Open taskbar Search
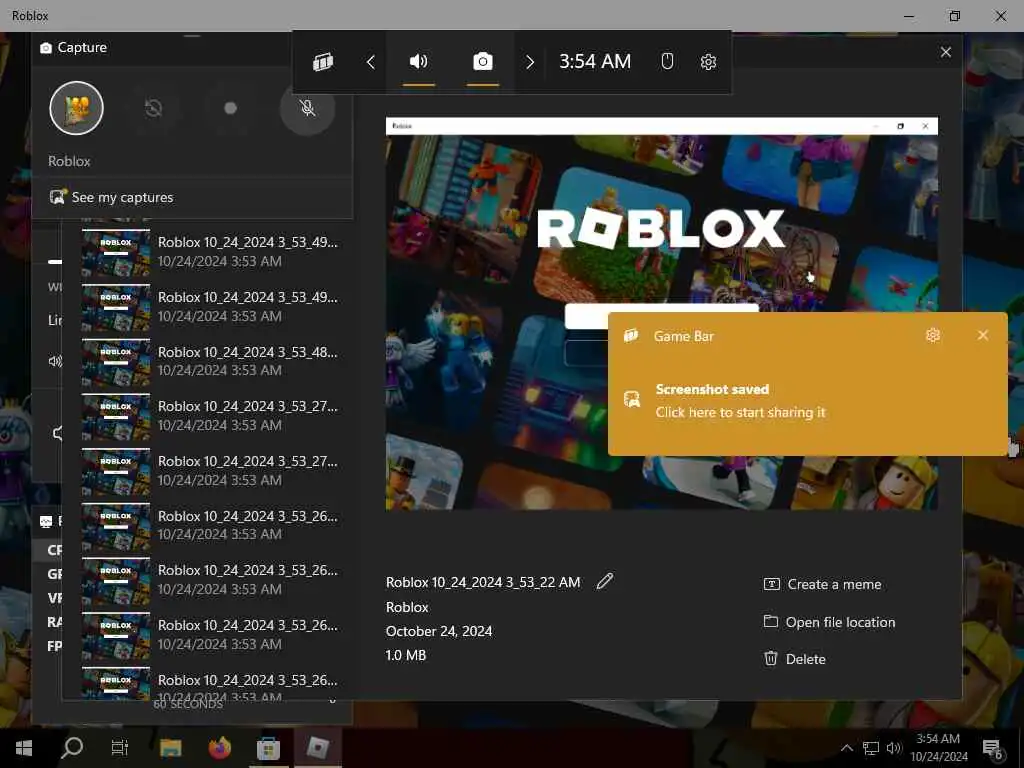 click(72, 748)
